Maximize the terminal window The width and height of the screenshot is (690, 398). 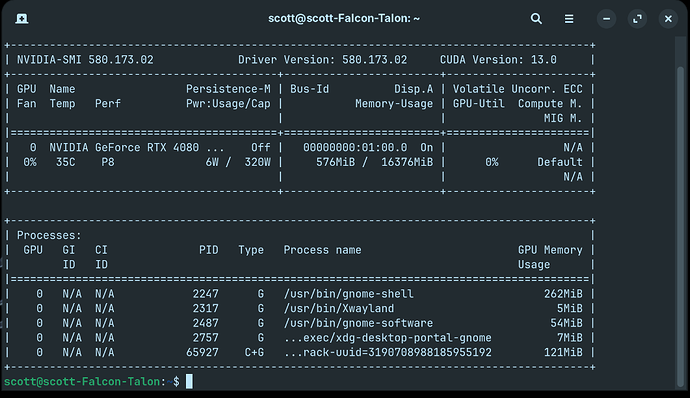637,18
